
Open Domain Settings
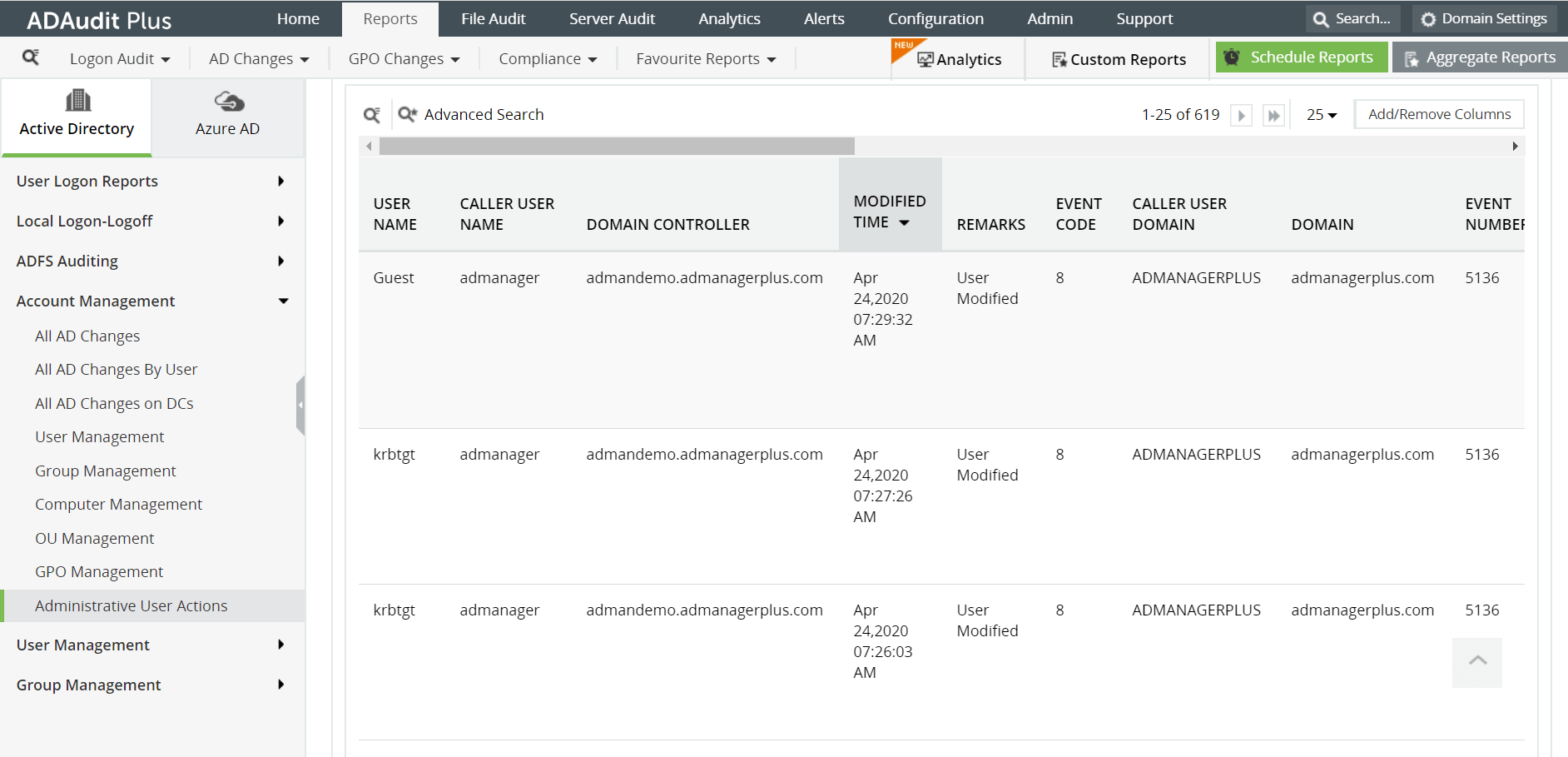click(x=1485, y=18)
